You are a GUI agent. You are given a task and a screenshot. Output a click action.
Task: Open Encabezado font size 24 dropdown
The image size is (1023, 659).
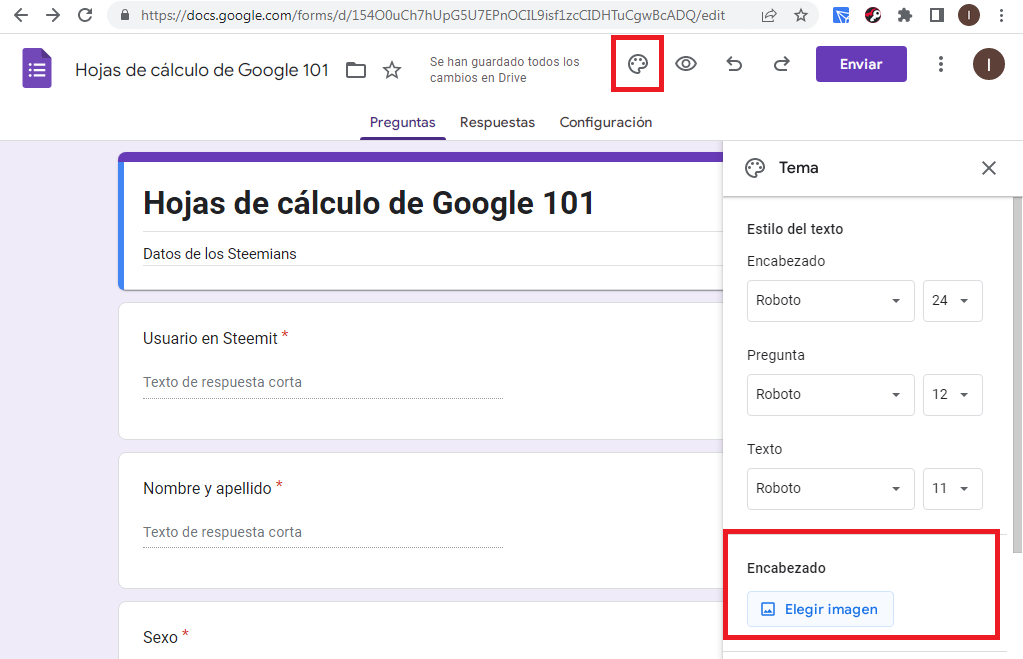[953, 300]
